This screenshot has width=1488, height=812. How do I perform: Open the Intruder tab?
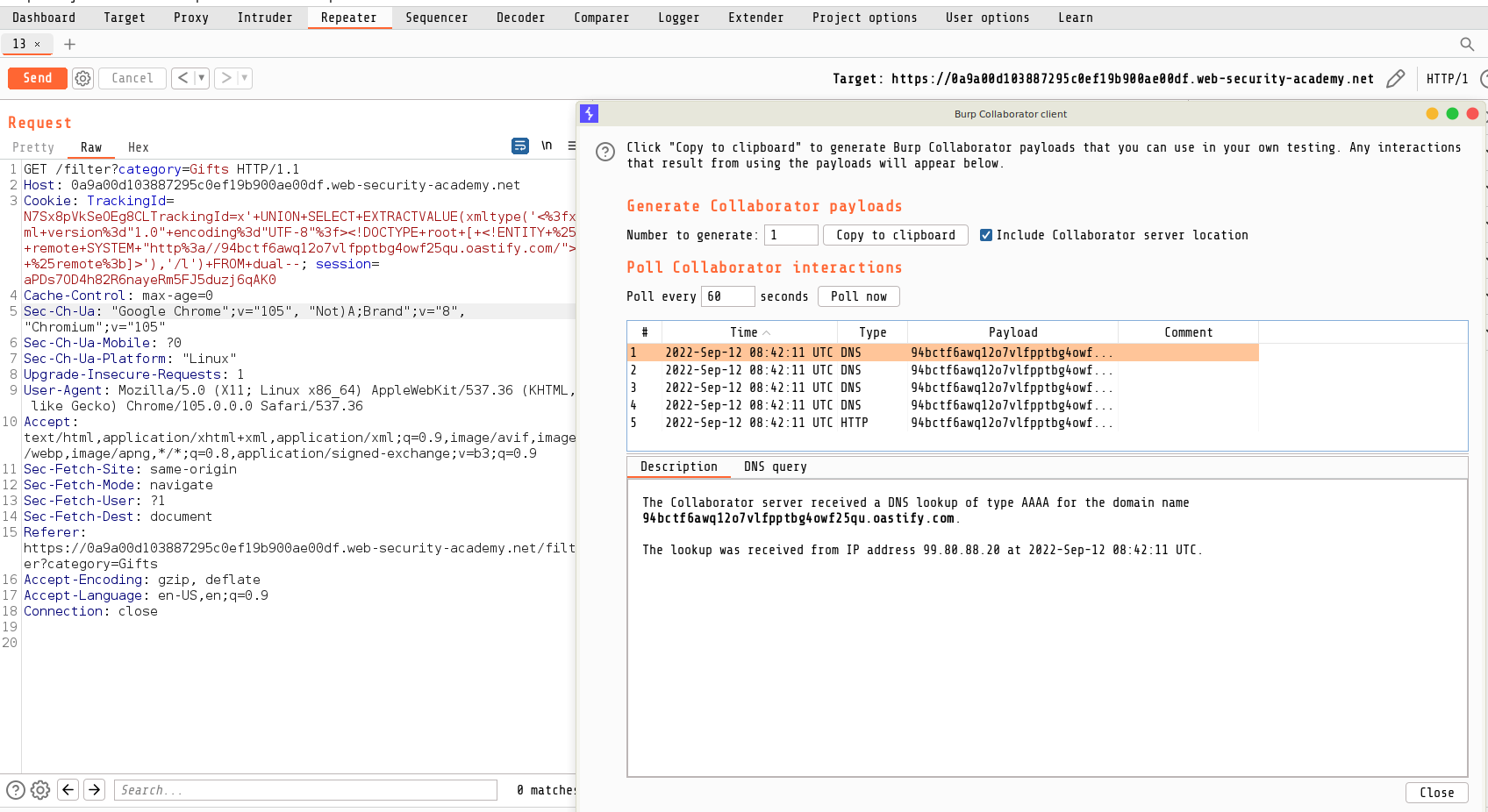pos(265,18)
